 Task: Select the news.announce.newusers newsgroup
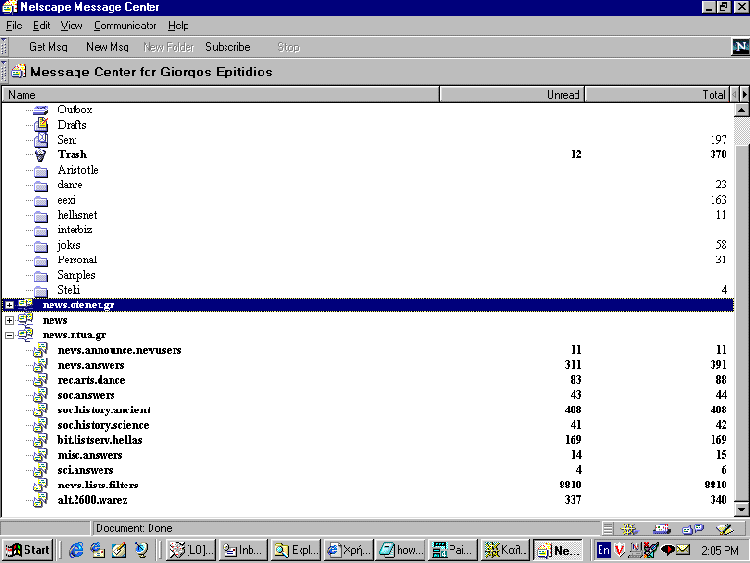point(368,350)
